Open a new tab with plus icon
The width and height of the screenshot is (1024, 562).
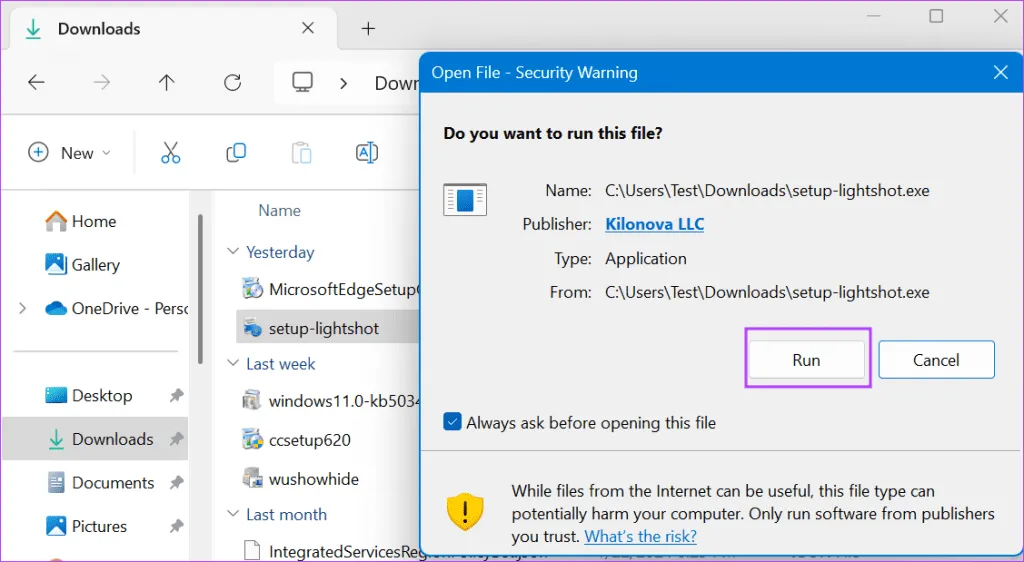click(368, 28)
